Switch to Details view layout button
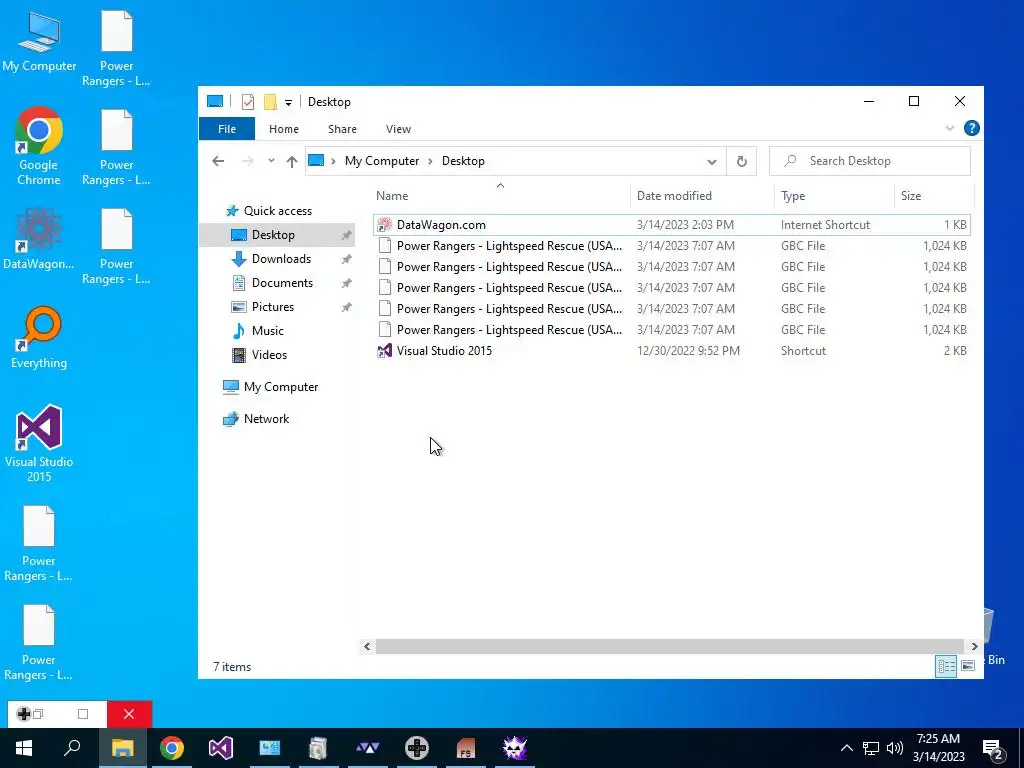1024x768 pixels. tap(946, 666)
